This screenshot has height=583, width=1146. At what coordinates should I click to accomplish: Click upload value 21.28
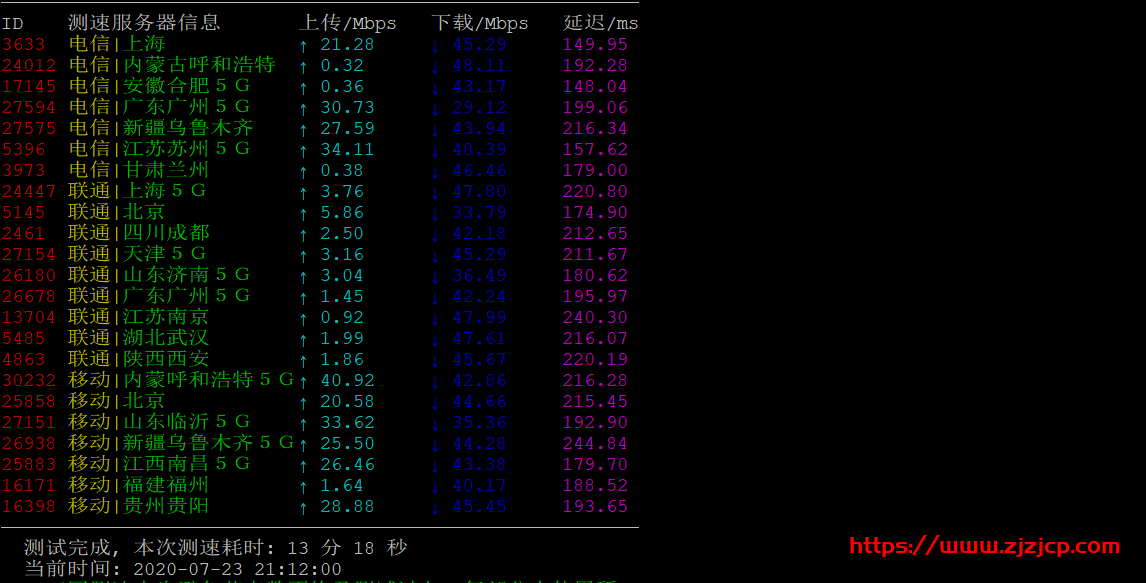(x=347, y=45)
